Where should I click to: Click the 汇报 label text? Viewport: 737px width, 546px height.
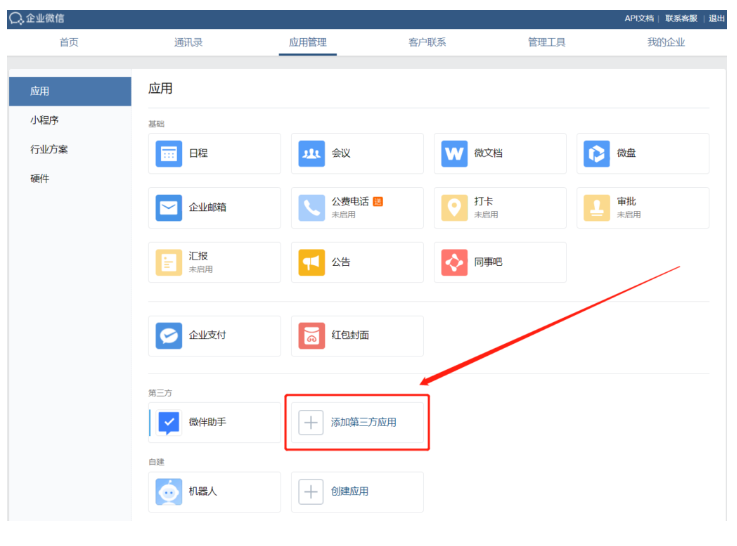(198, 256)
